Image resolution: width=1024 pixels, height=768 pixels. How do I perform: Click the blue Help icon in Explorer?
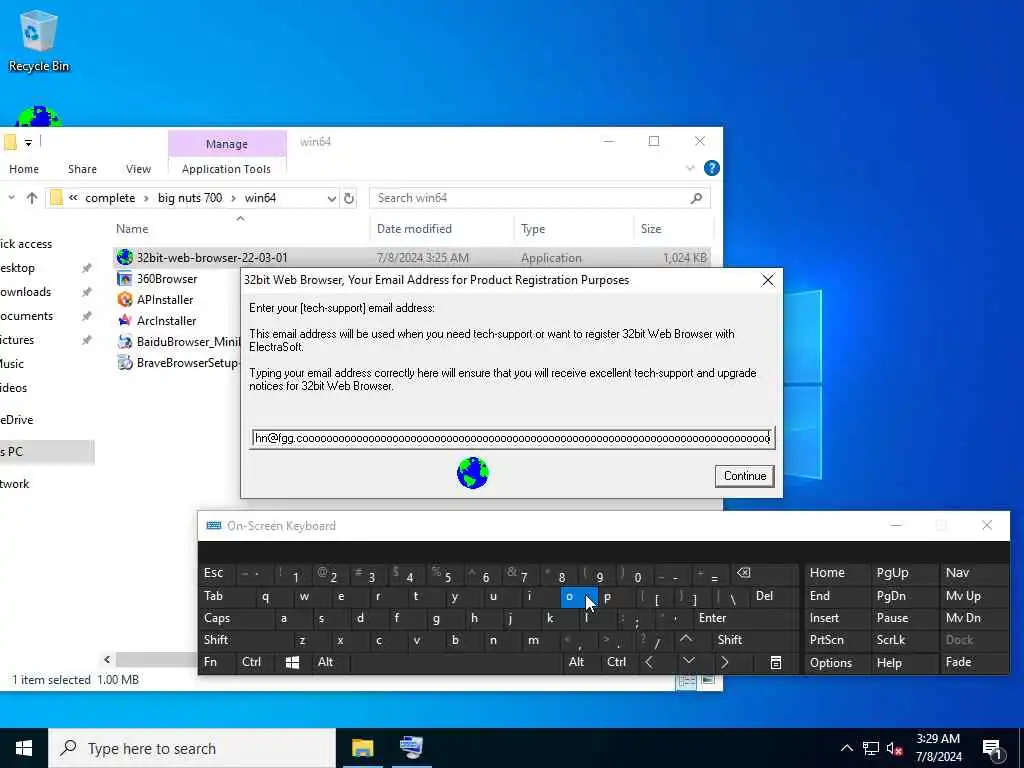coord(712,168)
